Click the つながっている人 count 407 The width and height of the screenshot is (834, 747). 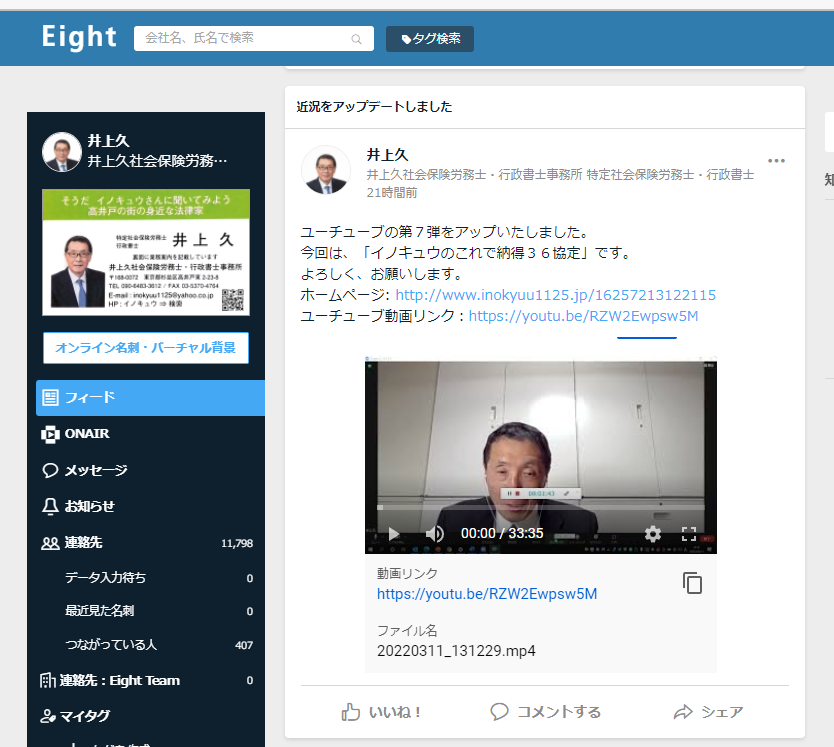pos(244,645)
